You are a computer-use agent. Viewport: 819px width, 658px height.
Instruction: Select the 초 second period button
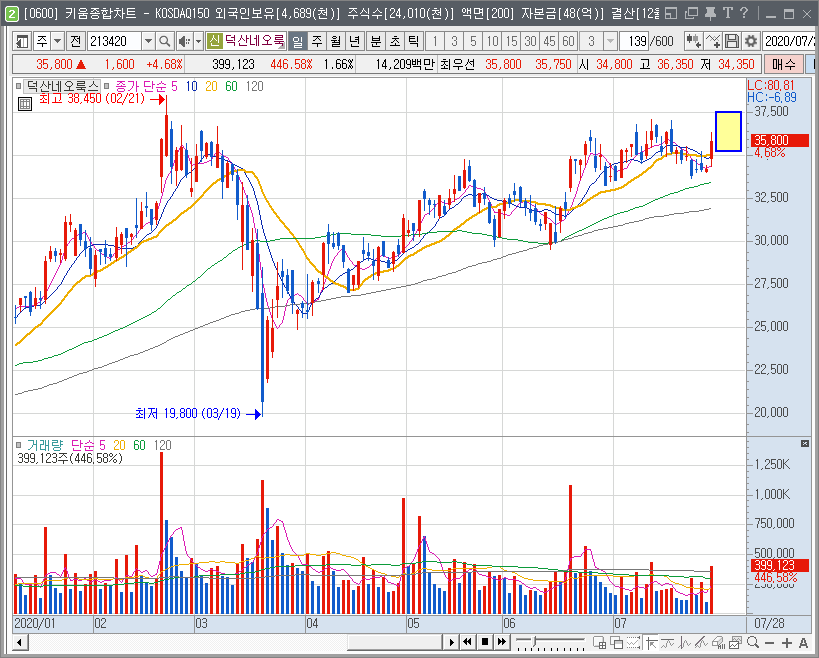[395, 41]
